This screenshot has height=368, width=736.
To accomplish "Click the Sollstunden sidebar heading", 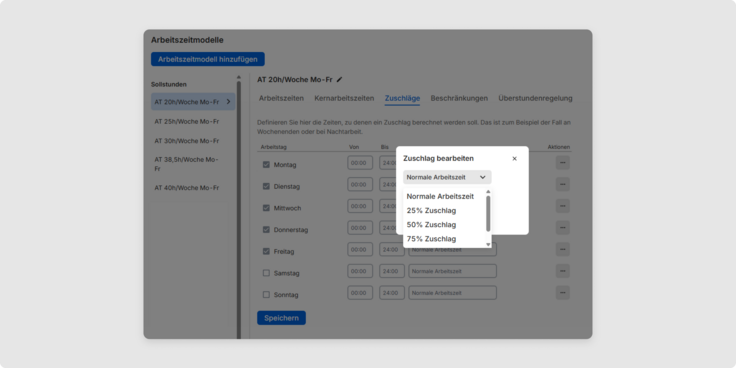I will click(x=169, y=84).
